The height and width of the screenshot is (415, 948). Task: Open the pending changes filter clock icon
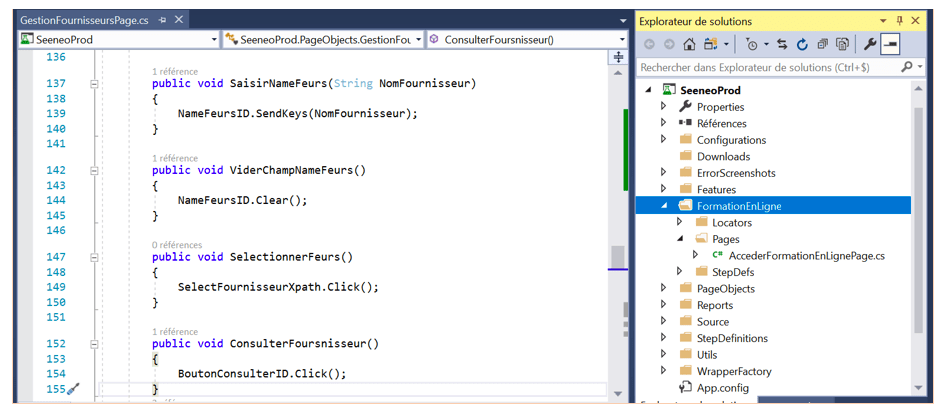752,44
